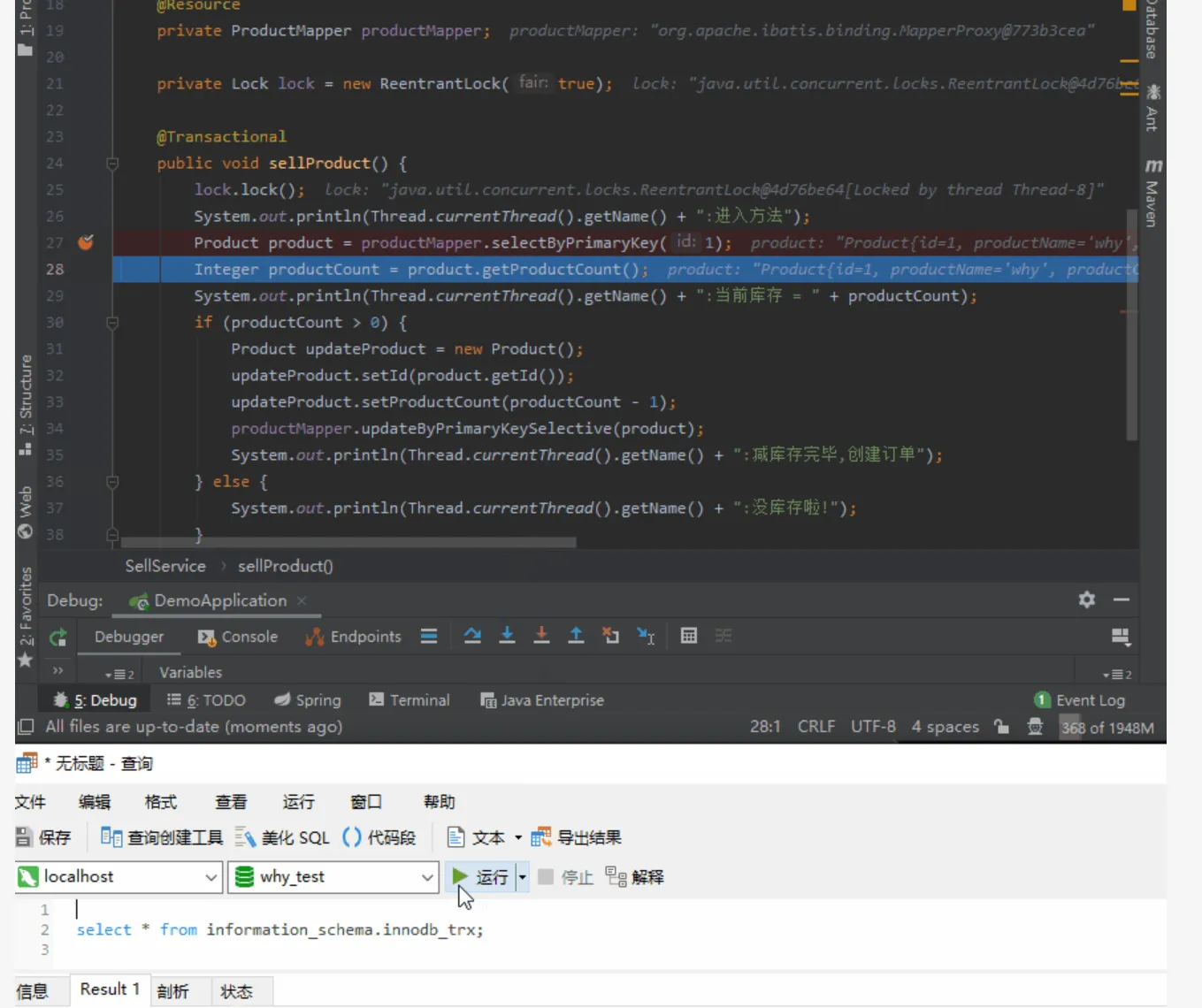This screenshot has width=1202, height=1008.
Task: Click the Save icon in the Navicat toolbar
Action: point(43,837)
